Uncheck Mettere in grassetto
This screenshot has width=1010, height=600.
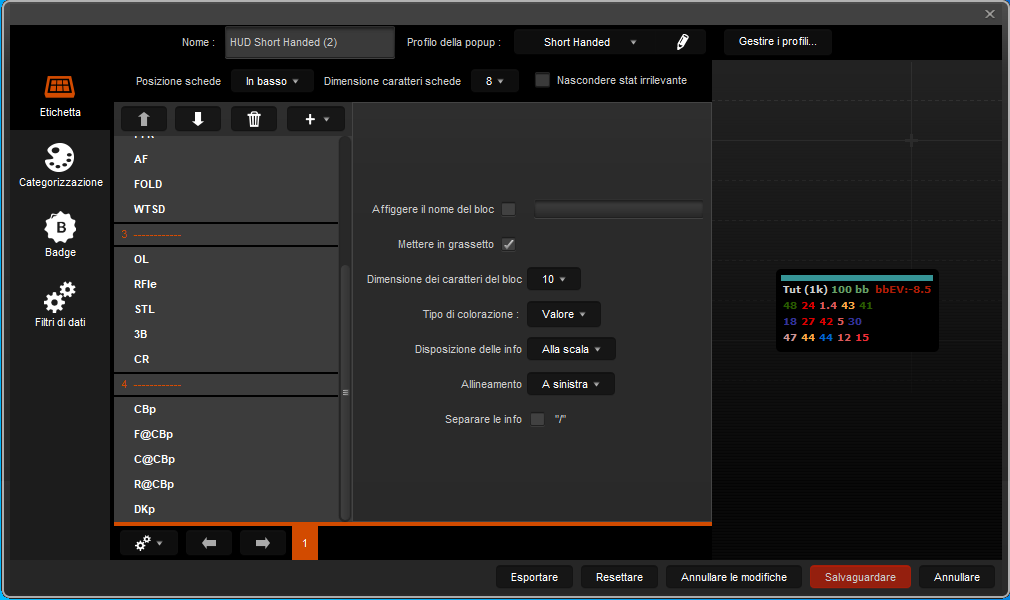tap(508, 244)
